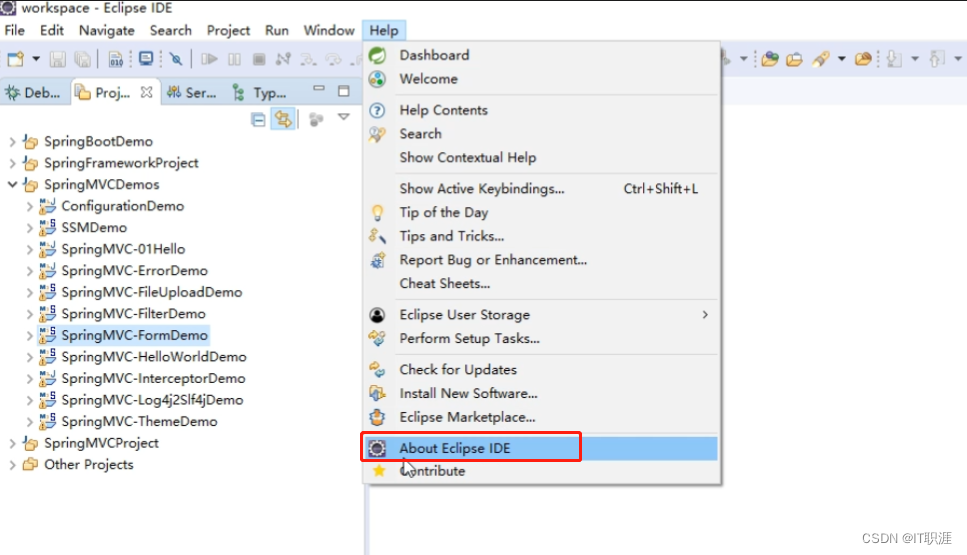Switch to the Type Hierarchy view tab
This screenshot has height=555, width=967.
point(260,92)
